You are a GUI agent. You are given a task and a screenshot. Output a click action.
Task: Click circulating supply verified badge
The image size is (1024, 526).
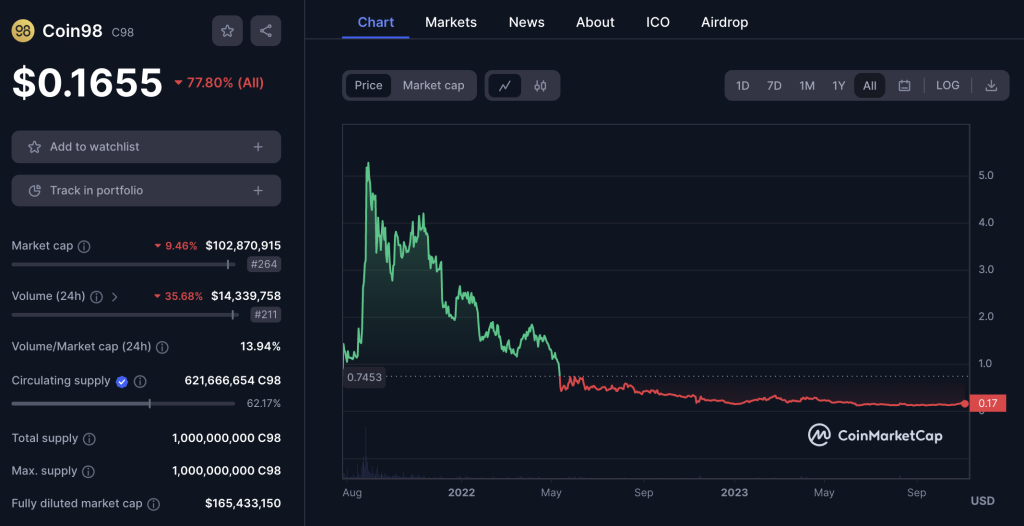(x=121, y=382)
